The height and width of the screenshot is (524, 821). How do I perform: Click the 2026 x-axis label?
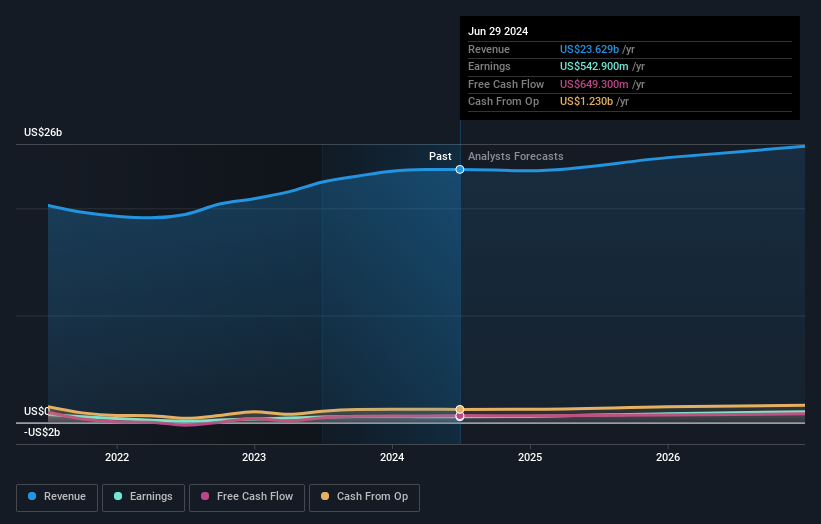pos(668,457)
